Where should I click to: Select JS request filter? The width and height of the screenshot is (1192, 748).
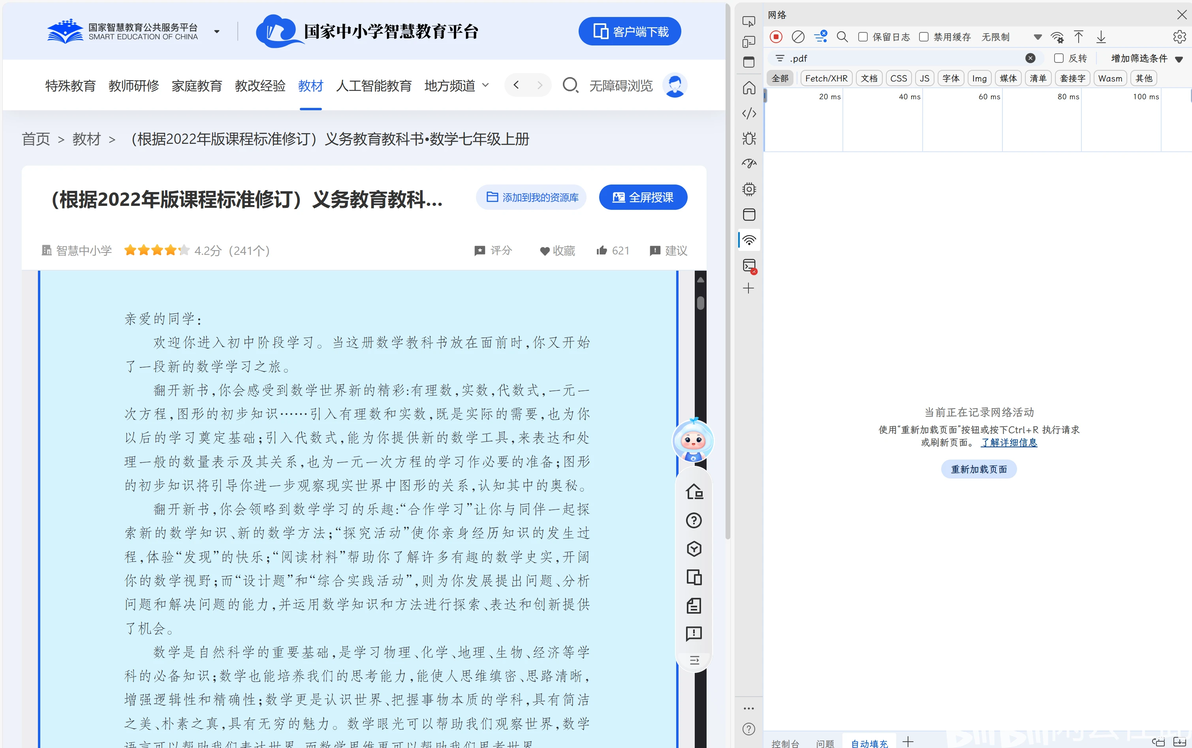(924, 78)
